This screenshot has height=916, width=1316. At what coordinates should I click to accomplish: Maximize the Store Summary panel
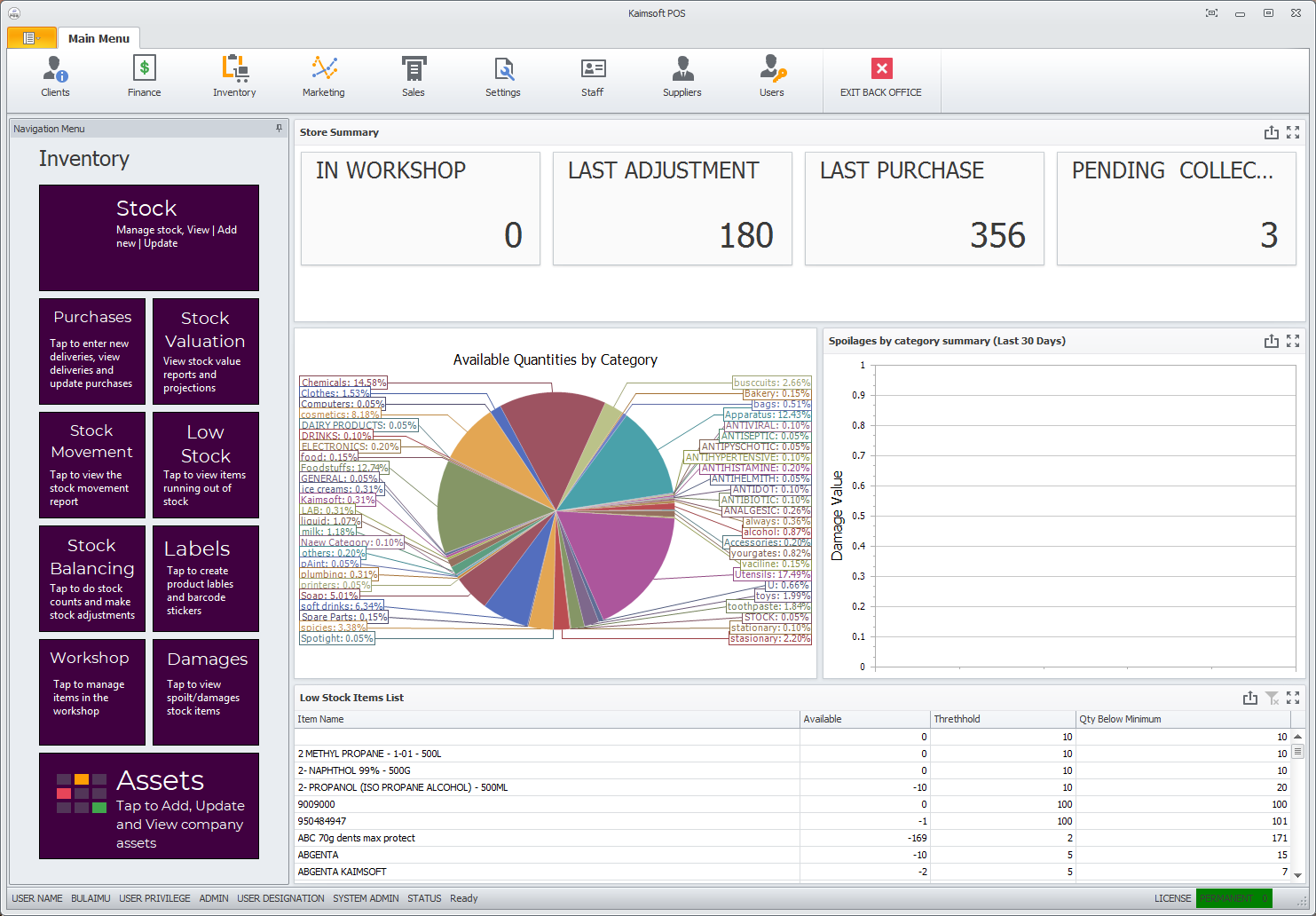click(x=1293, y=132)
